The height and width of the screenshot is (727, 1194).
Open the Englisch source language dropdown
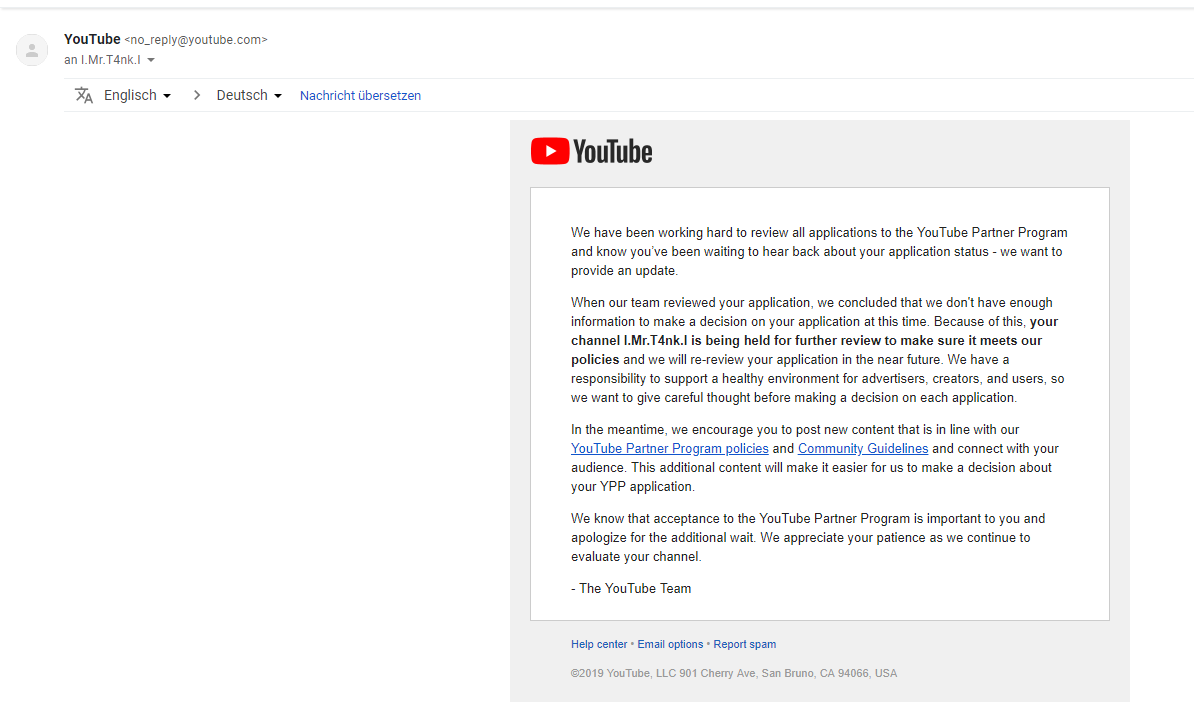coord(137,95)
